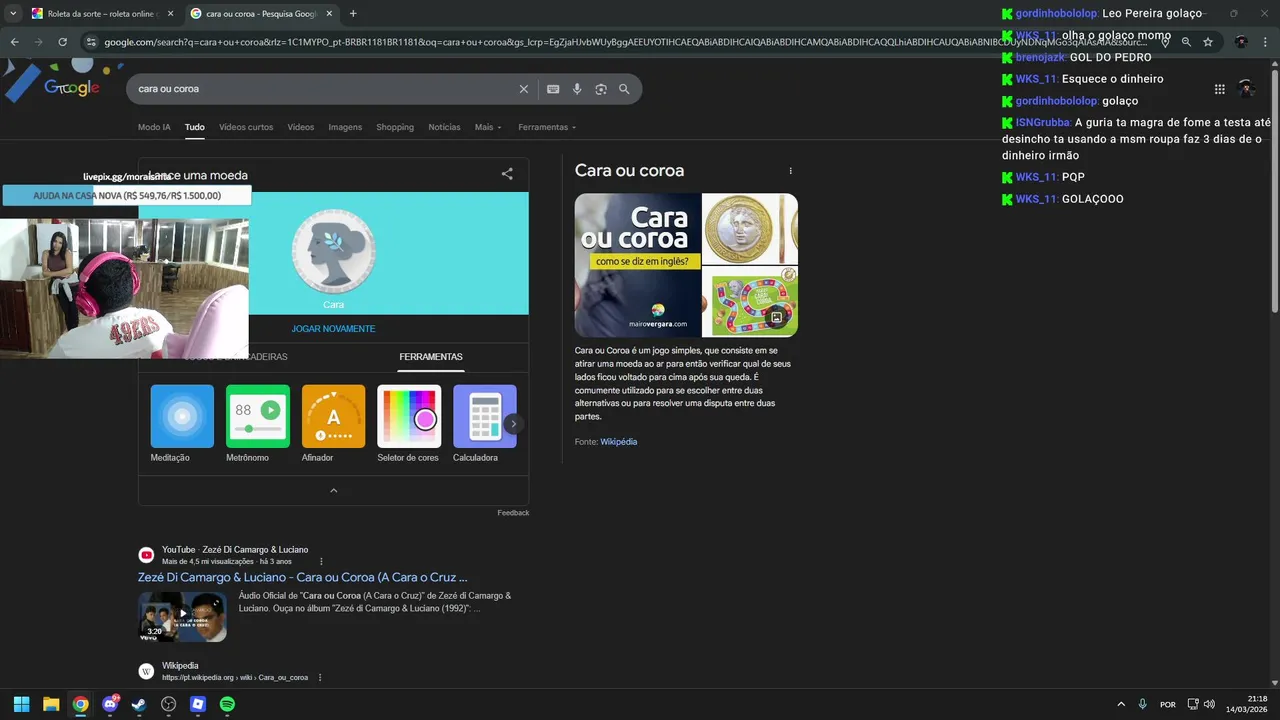This screenshot has height=720, width=1280.
Task: Select the Vídeos search tab
Action: [300, 127]
